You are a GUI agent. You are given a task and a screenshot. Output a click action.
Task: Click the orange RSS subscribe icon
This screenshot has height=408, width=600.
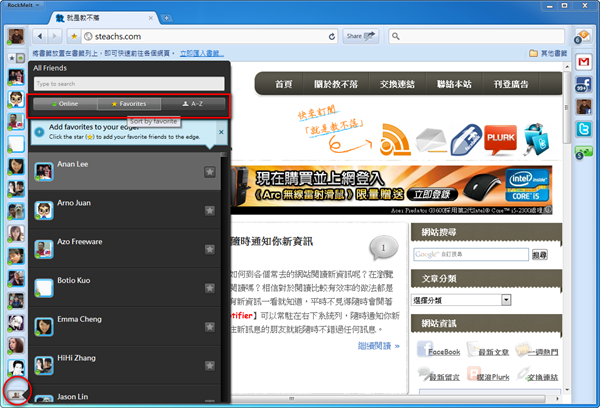395,139
